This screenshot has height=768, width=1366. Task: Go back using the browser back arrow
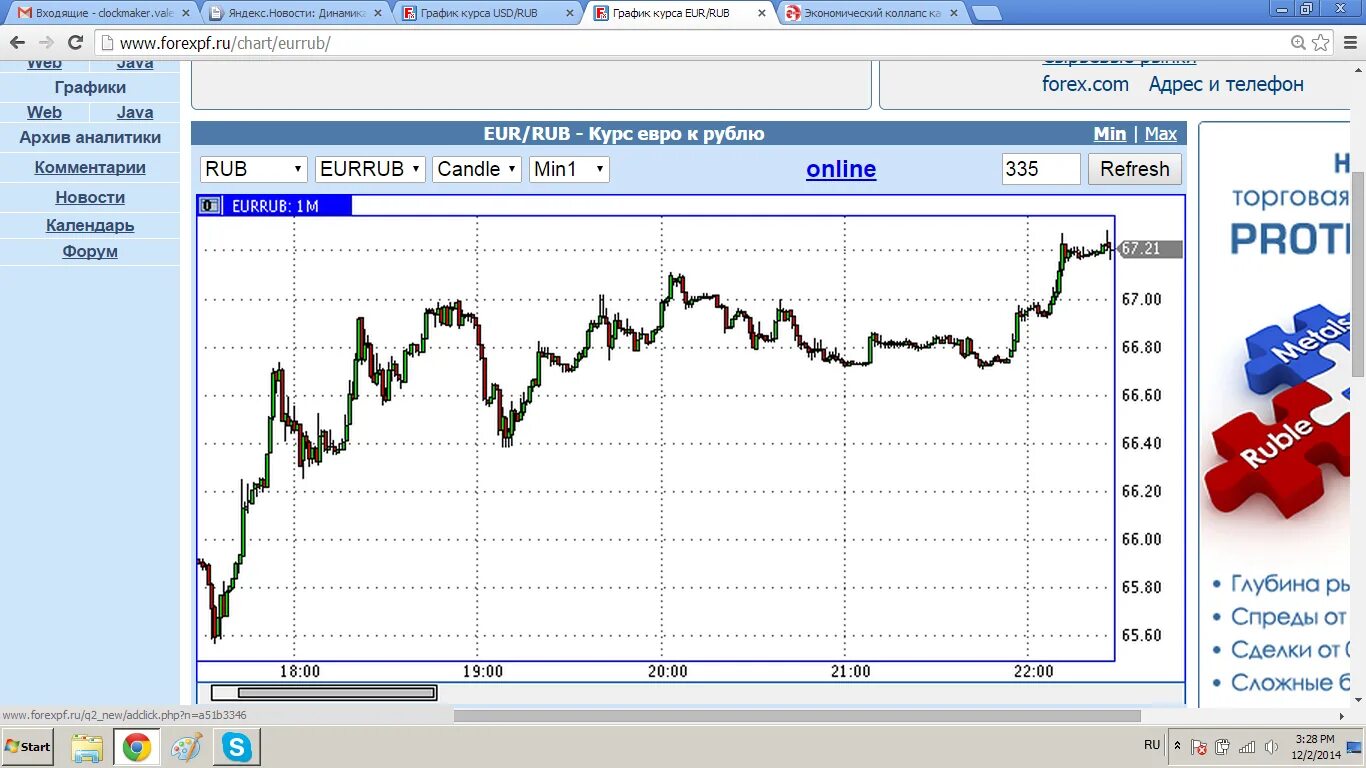pos(17,43)
